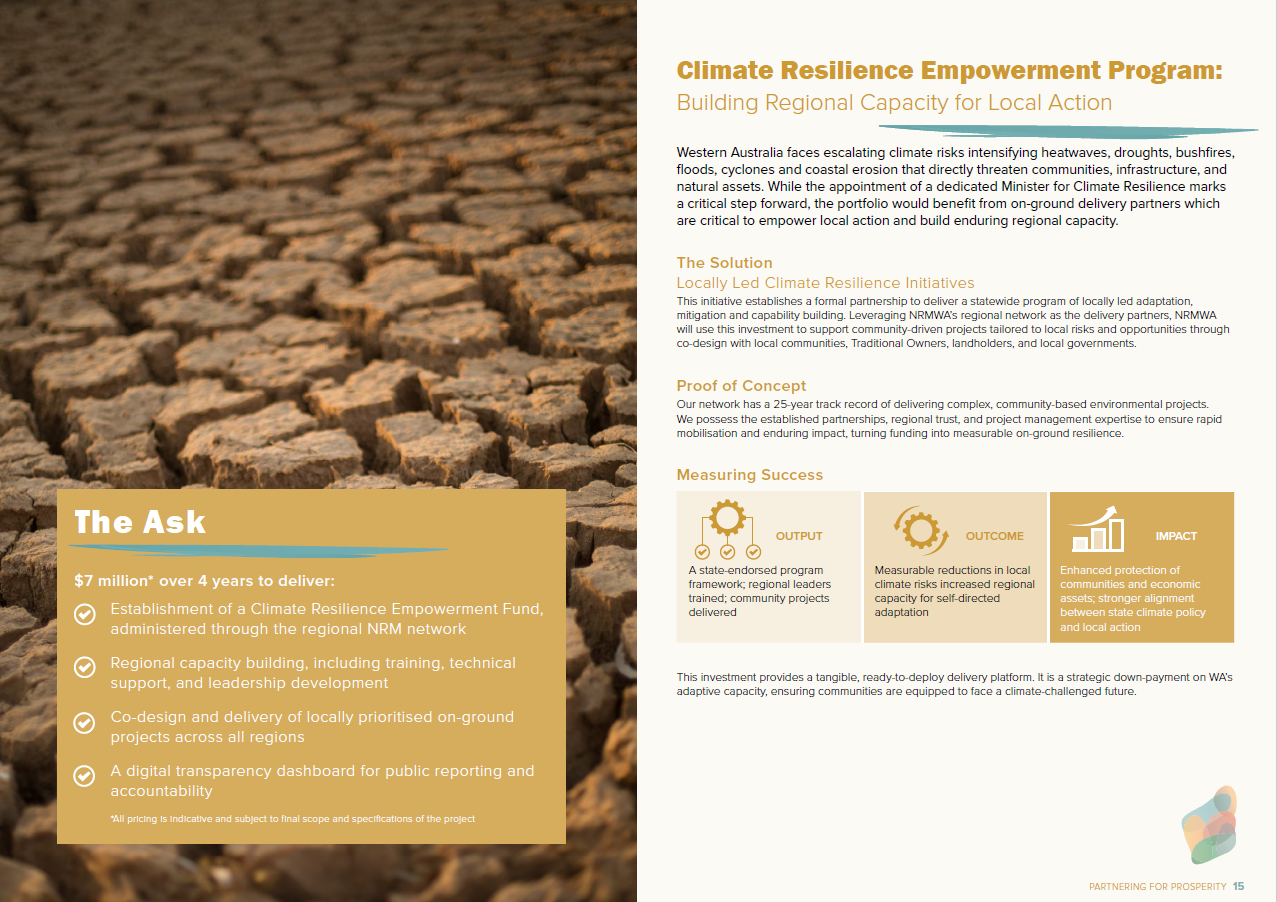Viewport: 1277px width, 902px height.
Task: Click the $7 million over 4 years line
Action: [204, 580]
